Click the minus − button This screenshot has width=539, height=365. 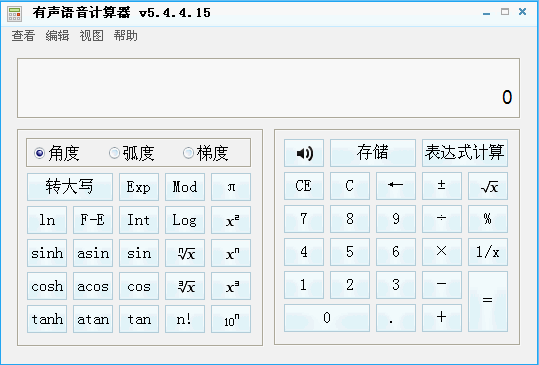tap(442, 285)
